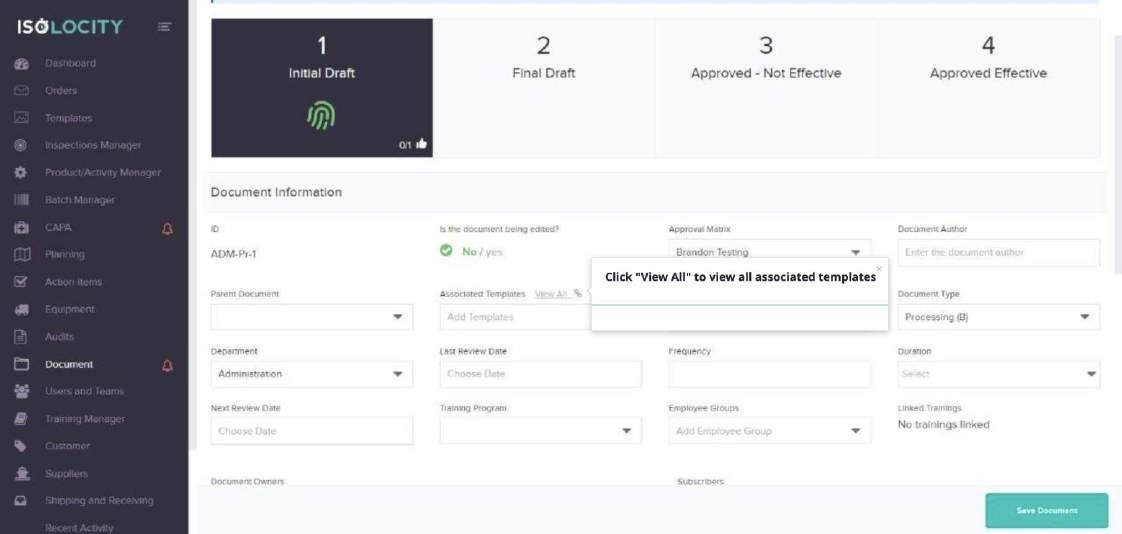Click the Next Review Date field
The image size is (1122, 534).
click(311, 431)
